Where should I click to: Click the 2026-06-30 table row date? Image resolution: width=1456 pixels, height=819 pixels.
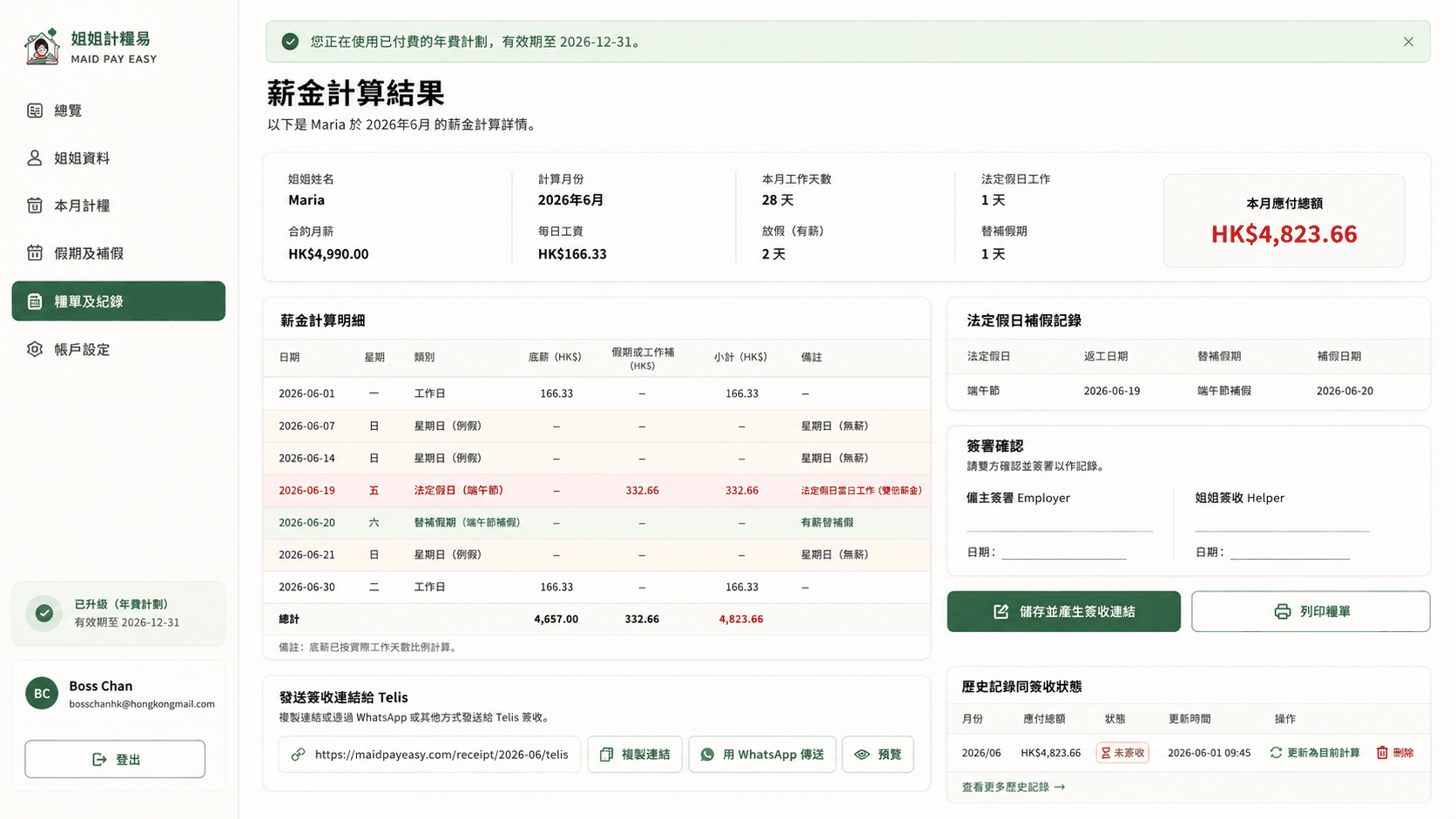307,587
